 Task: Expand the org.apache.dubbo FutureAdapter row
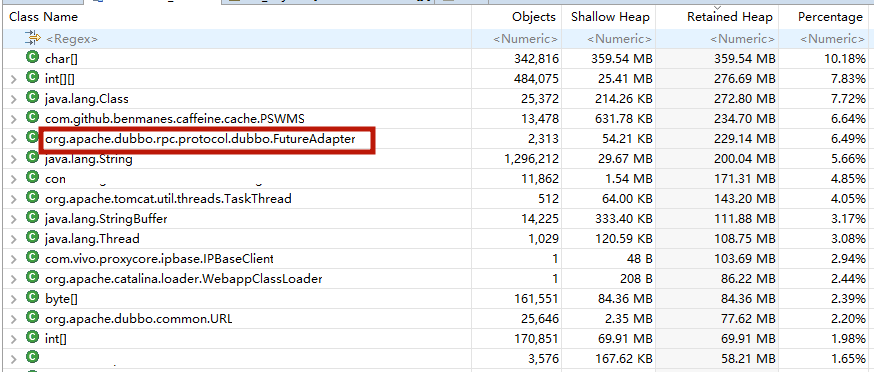tap(14, 139)
